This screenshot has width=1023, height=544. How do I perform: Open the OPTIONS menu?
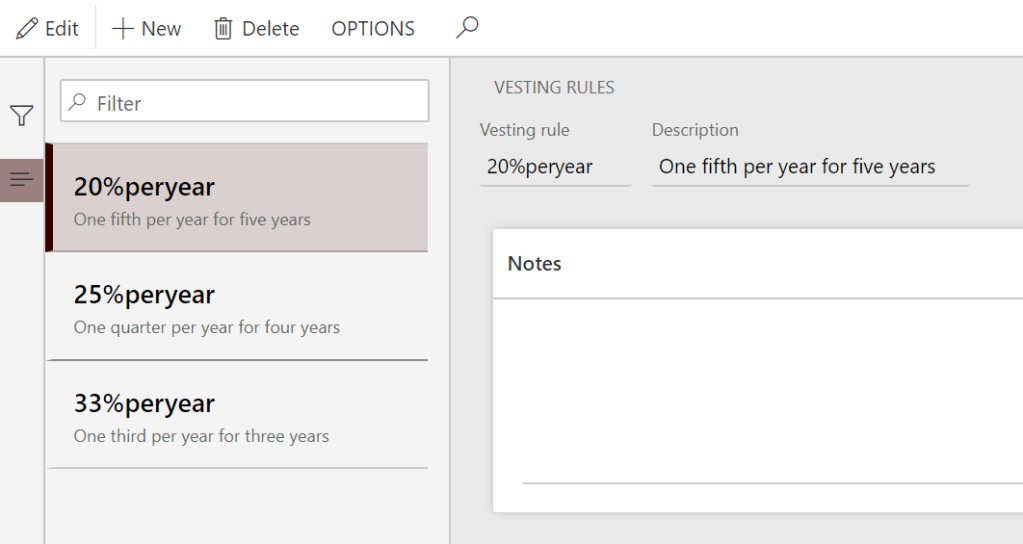pyautogui.click(x=373, y=29)
